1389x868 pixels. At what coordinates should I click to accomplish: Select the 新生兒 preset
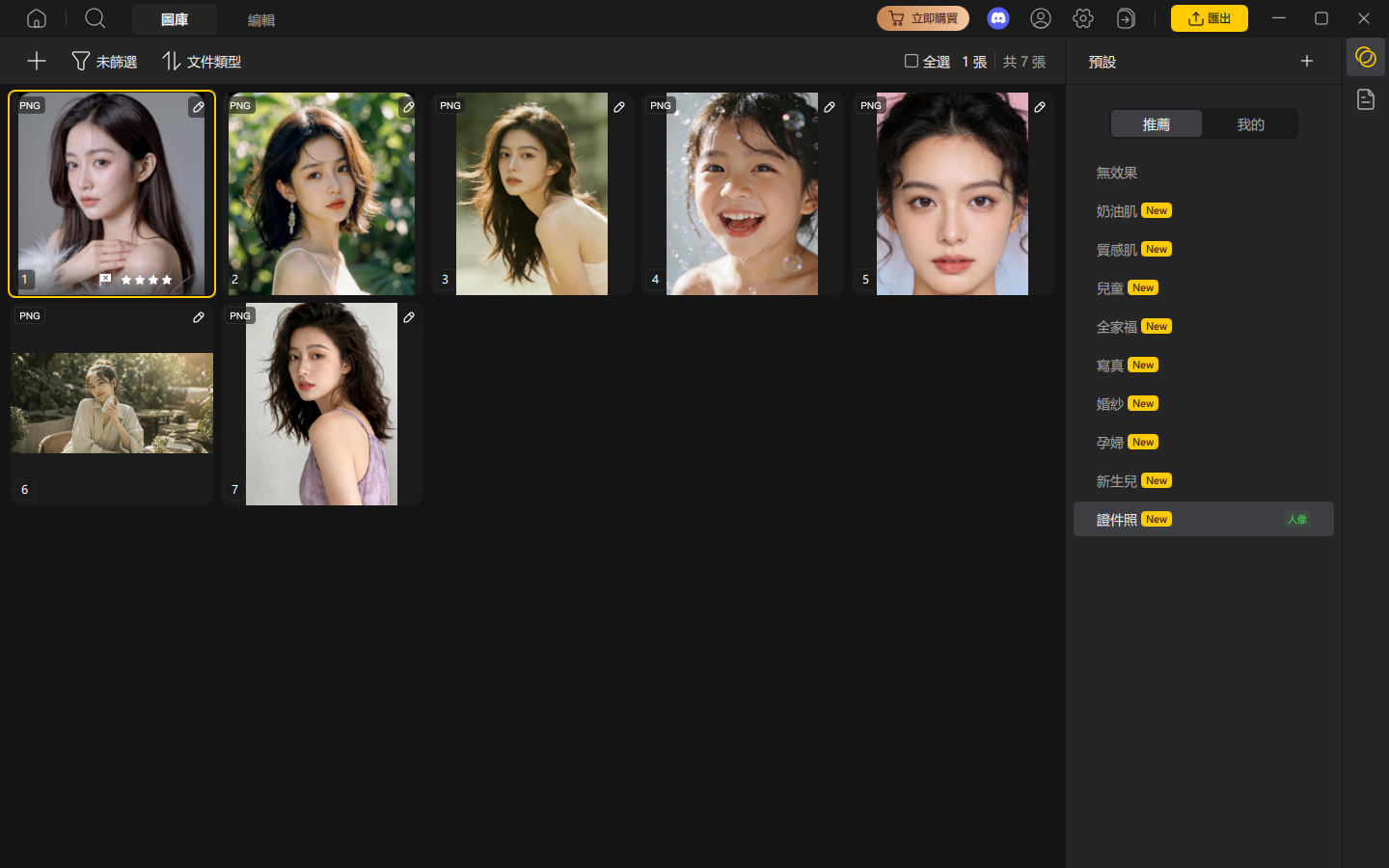(1203, 481)
